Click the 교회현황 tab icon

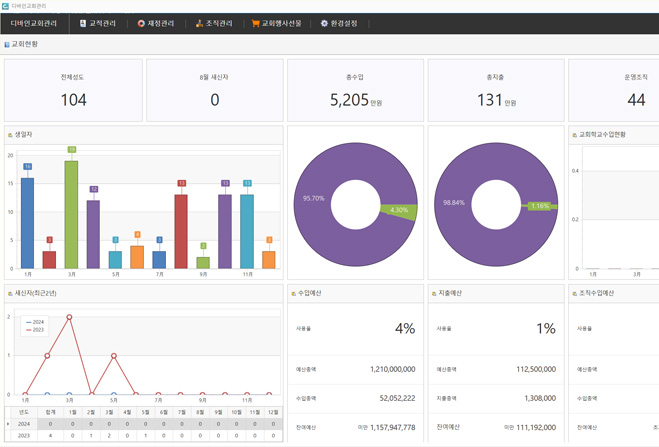click(x=7, y=44)
